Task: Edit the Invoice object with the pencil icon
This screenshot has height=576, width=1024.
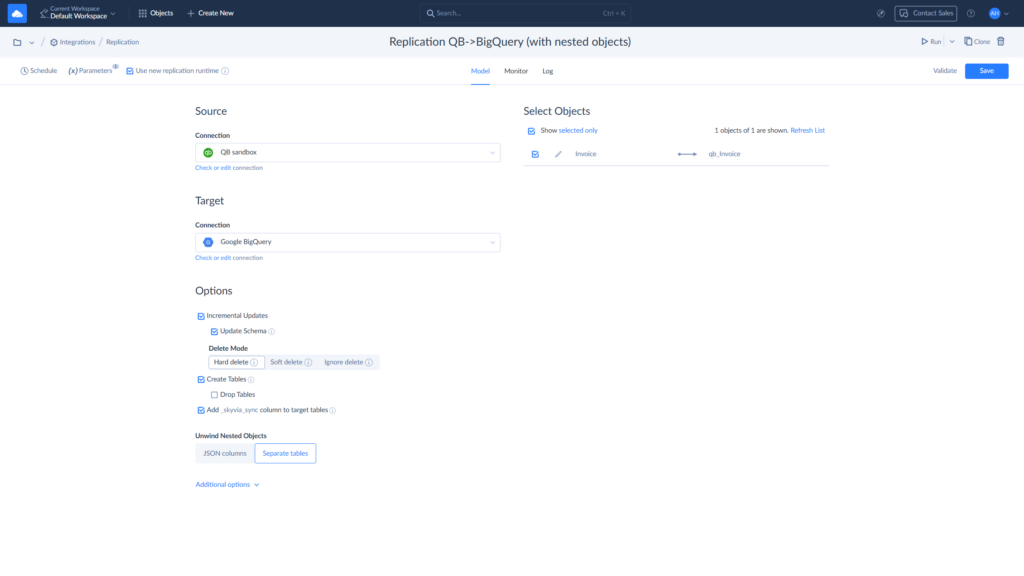Action: pos(560,154)
